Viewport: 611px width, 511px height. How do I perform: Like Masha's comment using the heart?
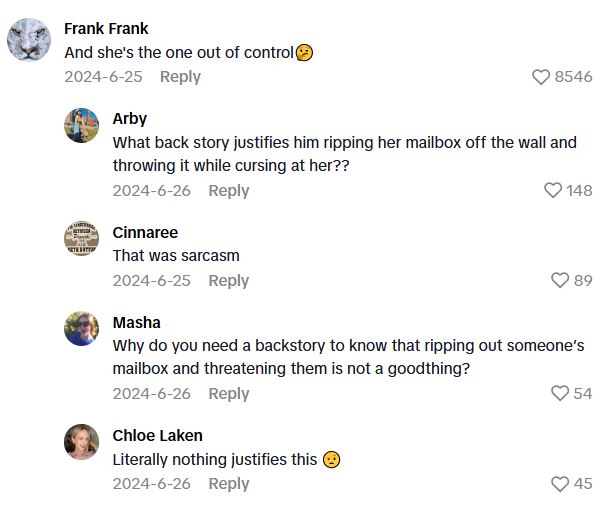560,393
